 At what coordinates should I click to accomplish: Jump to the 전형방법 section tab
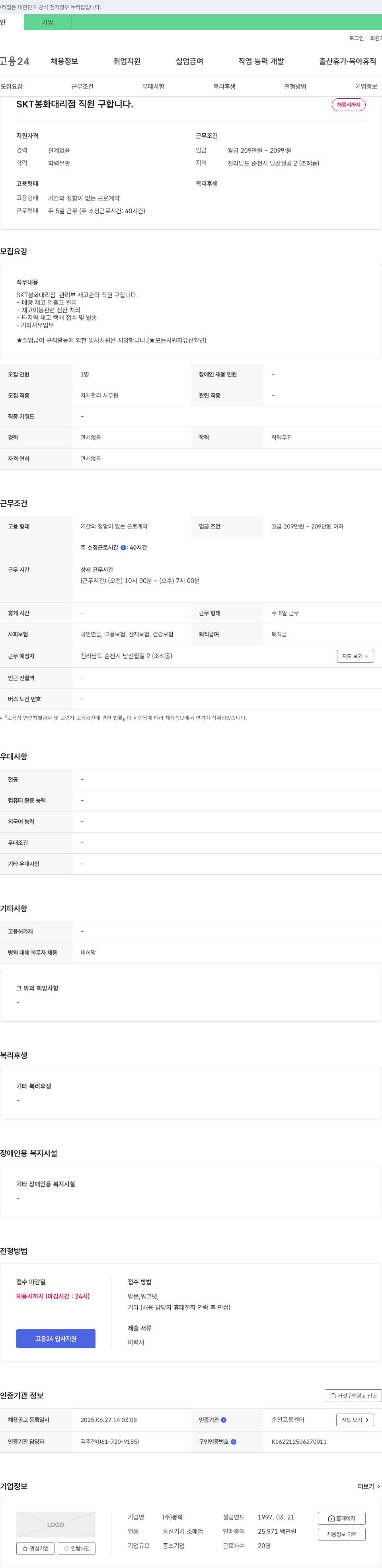(x=295, y=86)
